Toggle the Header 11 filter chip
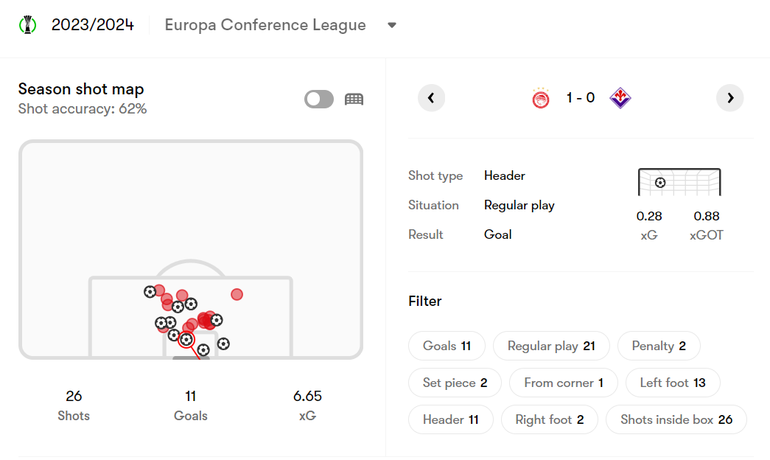Image resolution: width=770 pixels, height=460 pixels. pos(450,419)
